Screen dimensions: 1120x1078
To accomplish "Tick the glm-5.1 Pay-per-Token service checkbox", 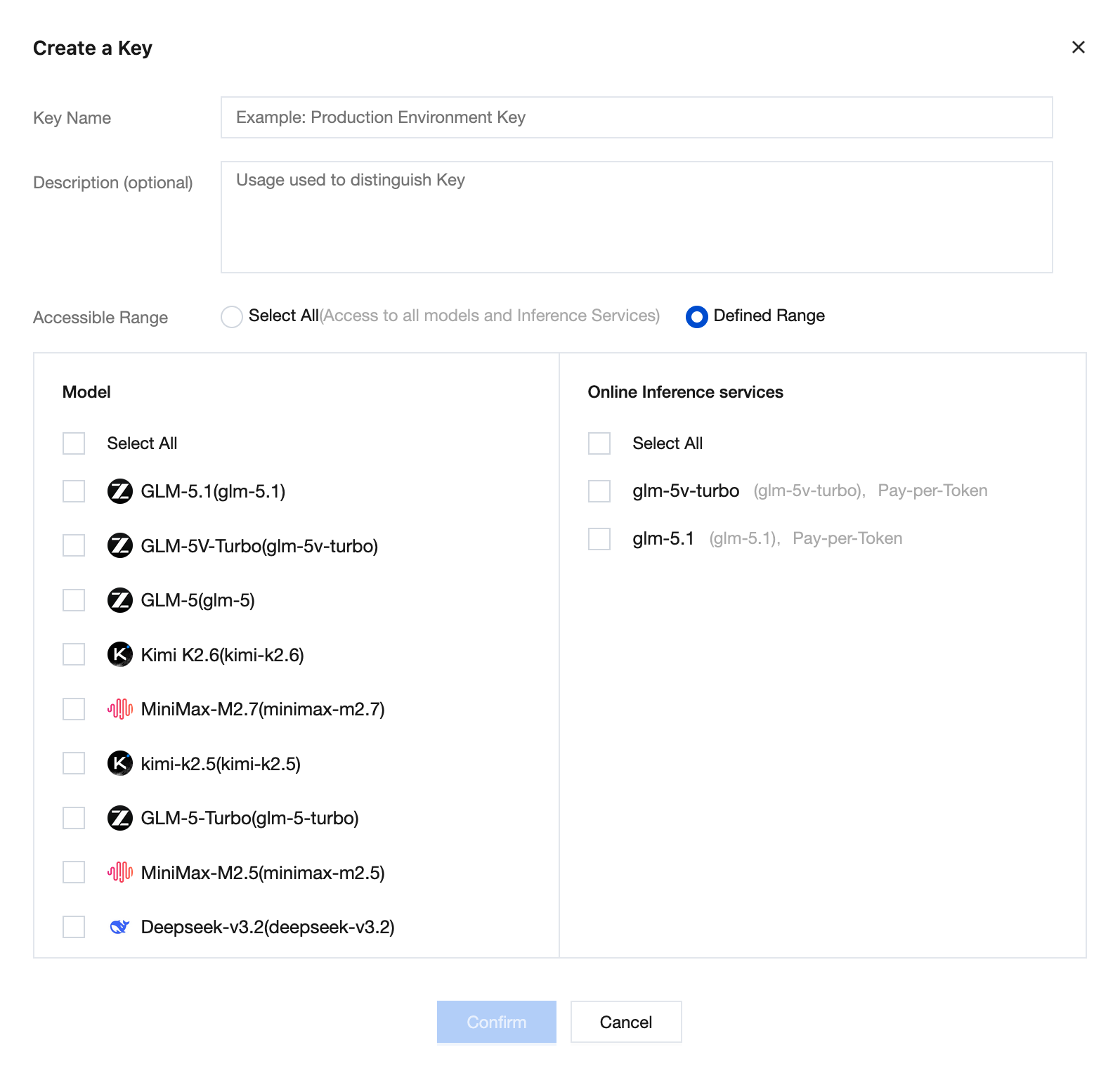I will tap(599, 539).
